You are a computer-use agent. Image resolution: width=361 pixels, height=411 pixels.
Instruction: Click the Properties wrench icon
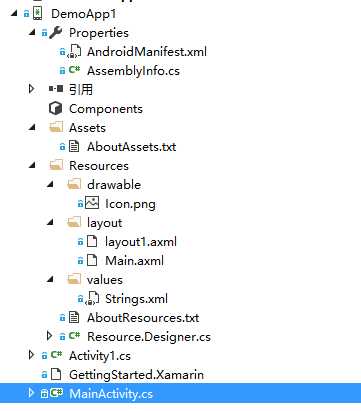click(55, 33)
